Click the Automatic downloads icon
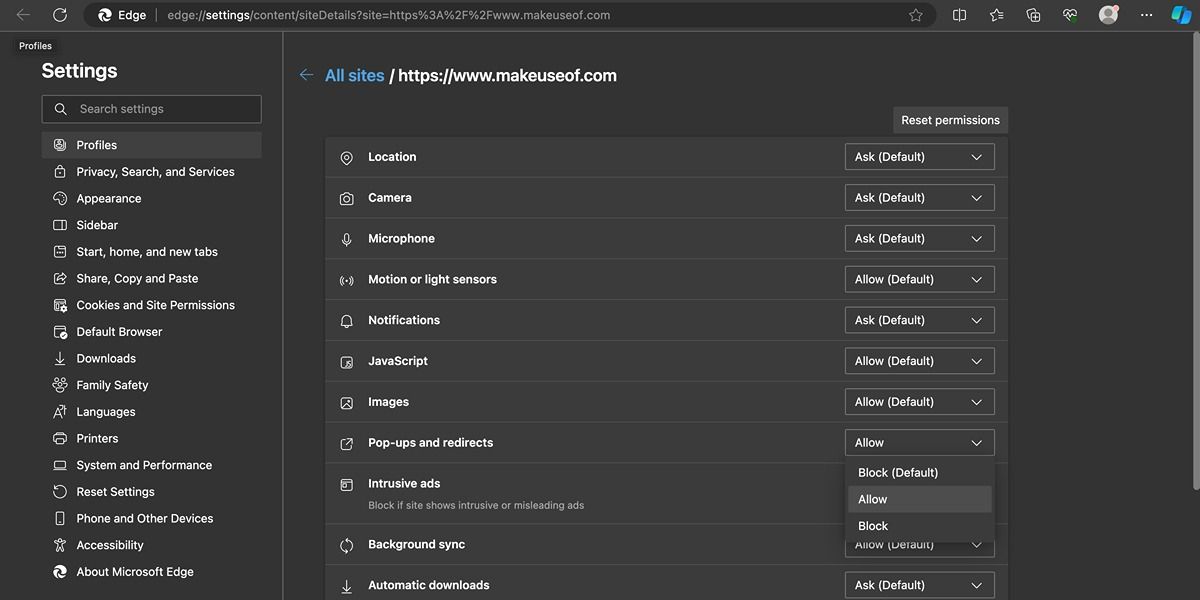Image resolution: width=1200 pixels, height=600 pixels. 346,585
